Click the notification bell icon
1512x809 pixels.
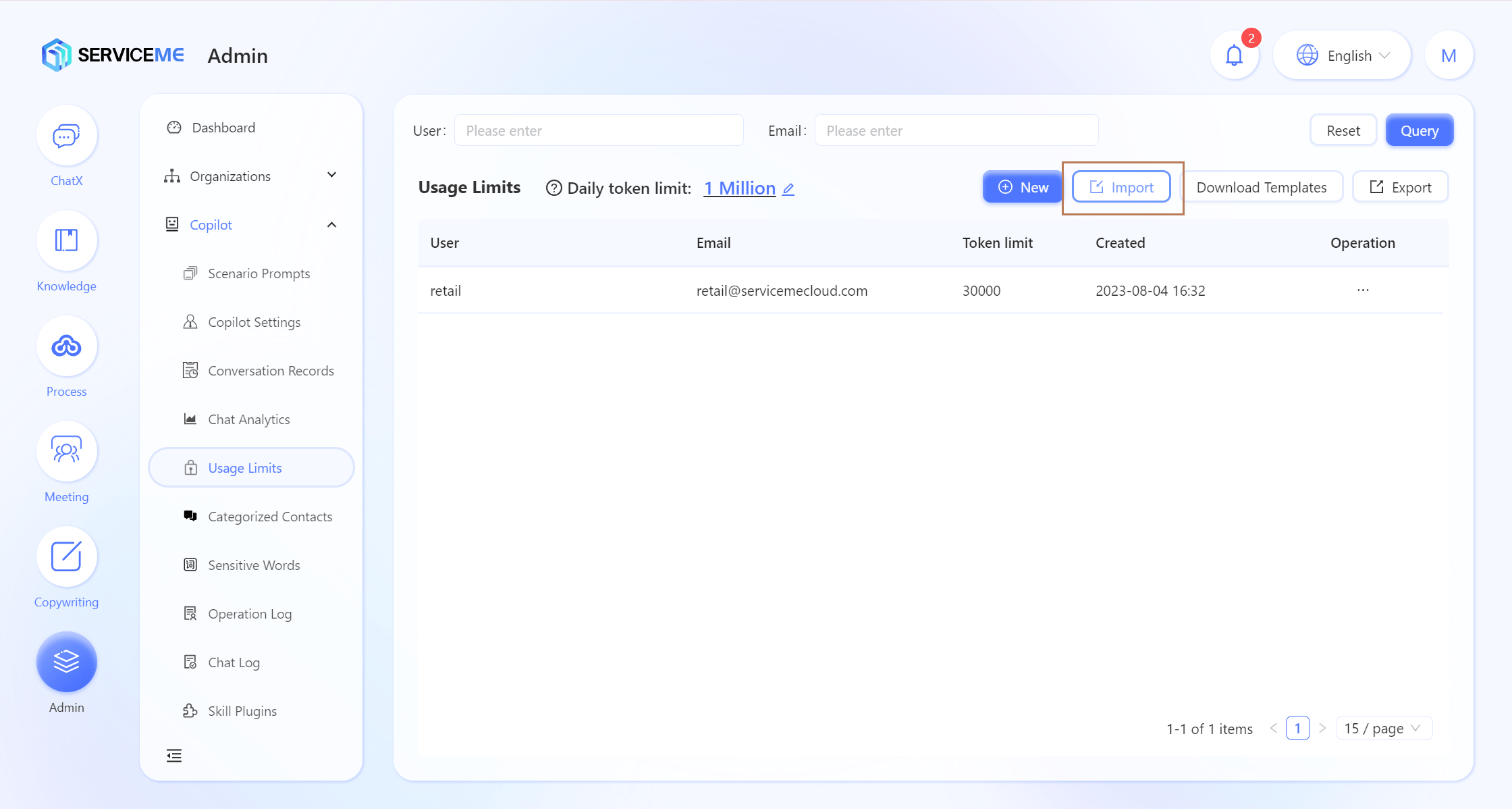point(1234,55)
